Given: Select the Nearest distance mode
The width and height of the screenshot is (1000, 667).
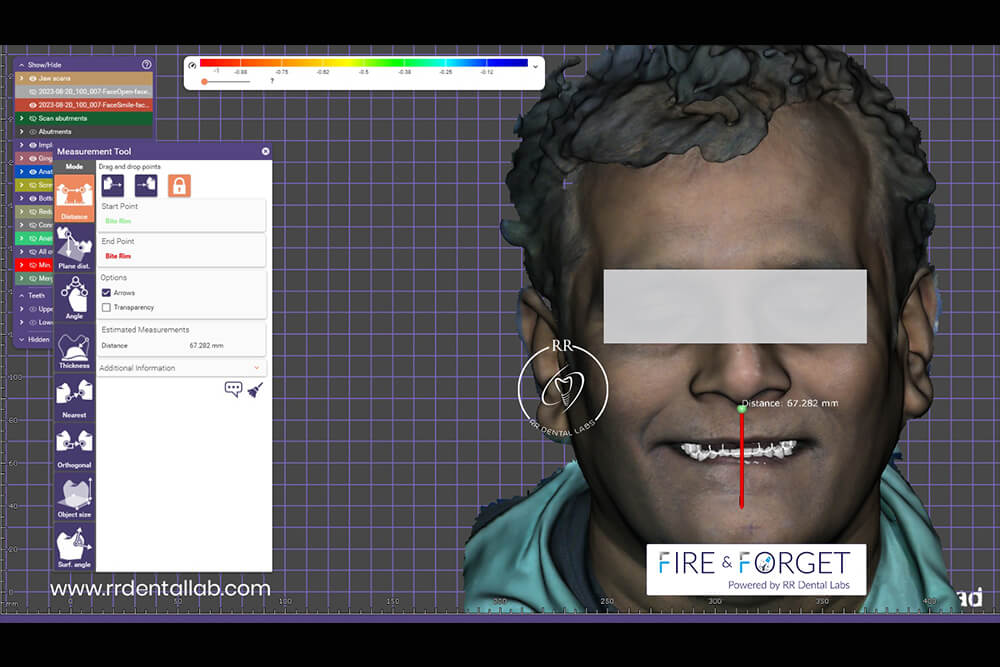Looking at the screenshot, I should tap(74, 398).
